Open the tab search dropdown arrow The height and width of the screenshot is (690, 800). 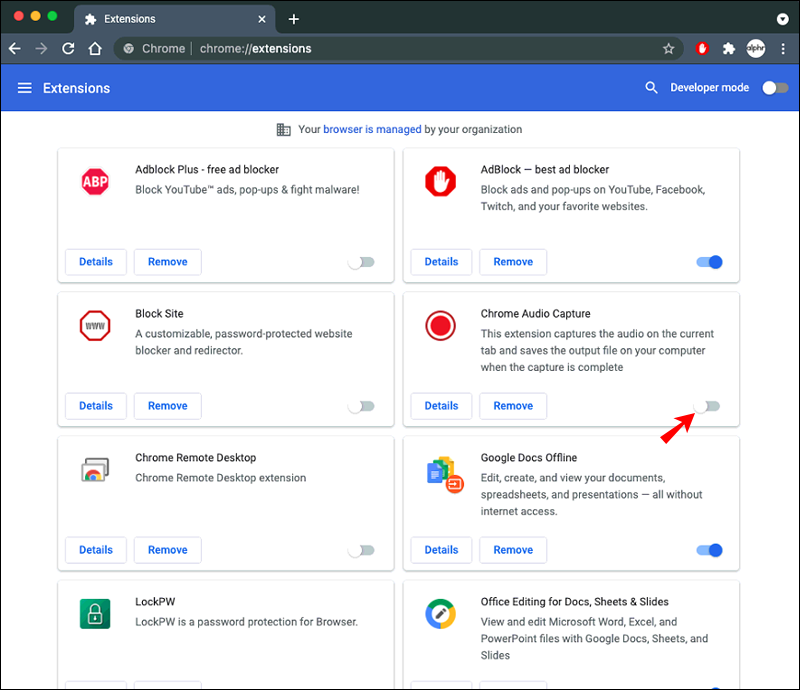782,19
